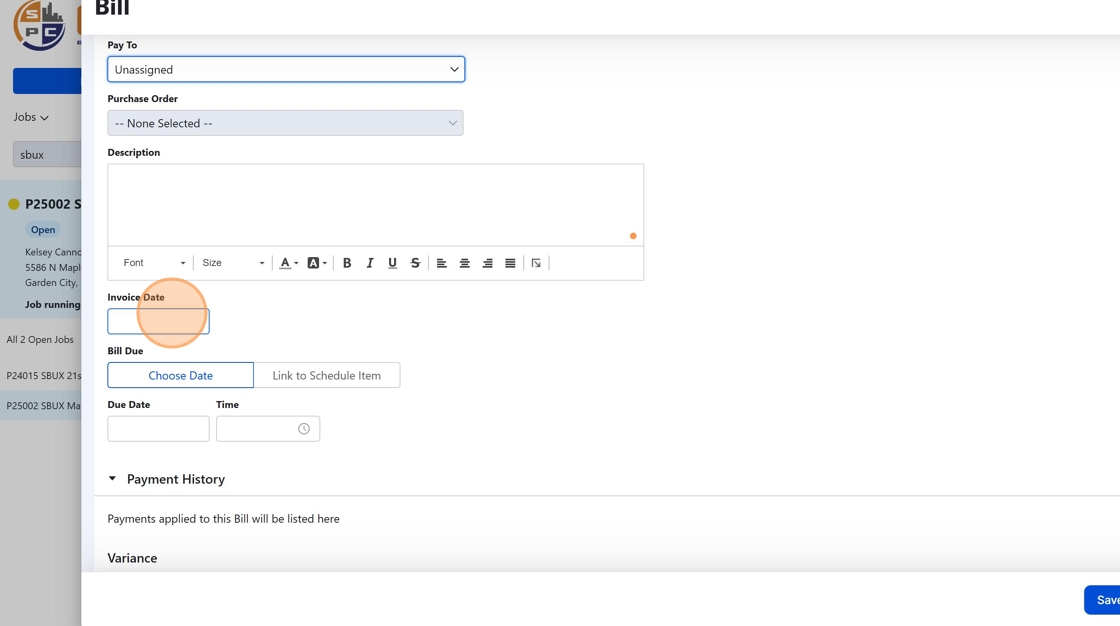Select the Choose Date option
Viewport: 1120px width, 626px height.
181,375
